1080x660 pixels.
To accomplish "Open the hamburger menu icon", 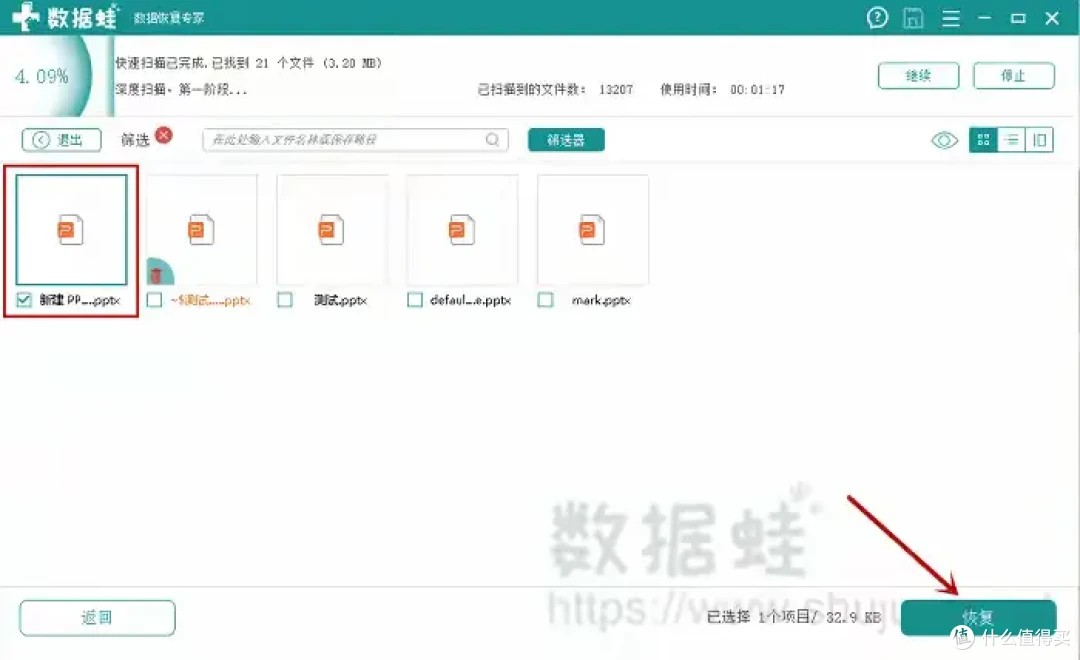I will tap(951, 18).
